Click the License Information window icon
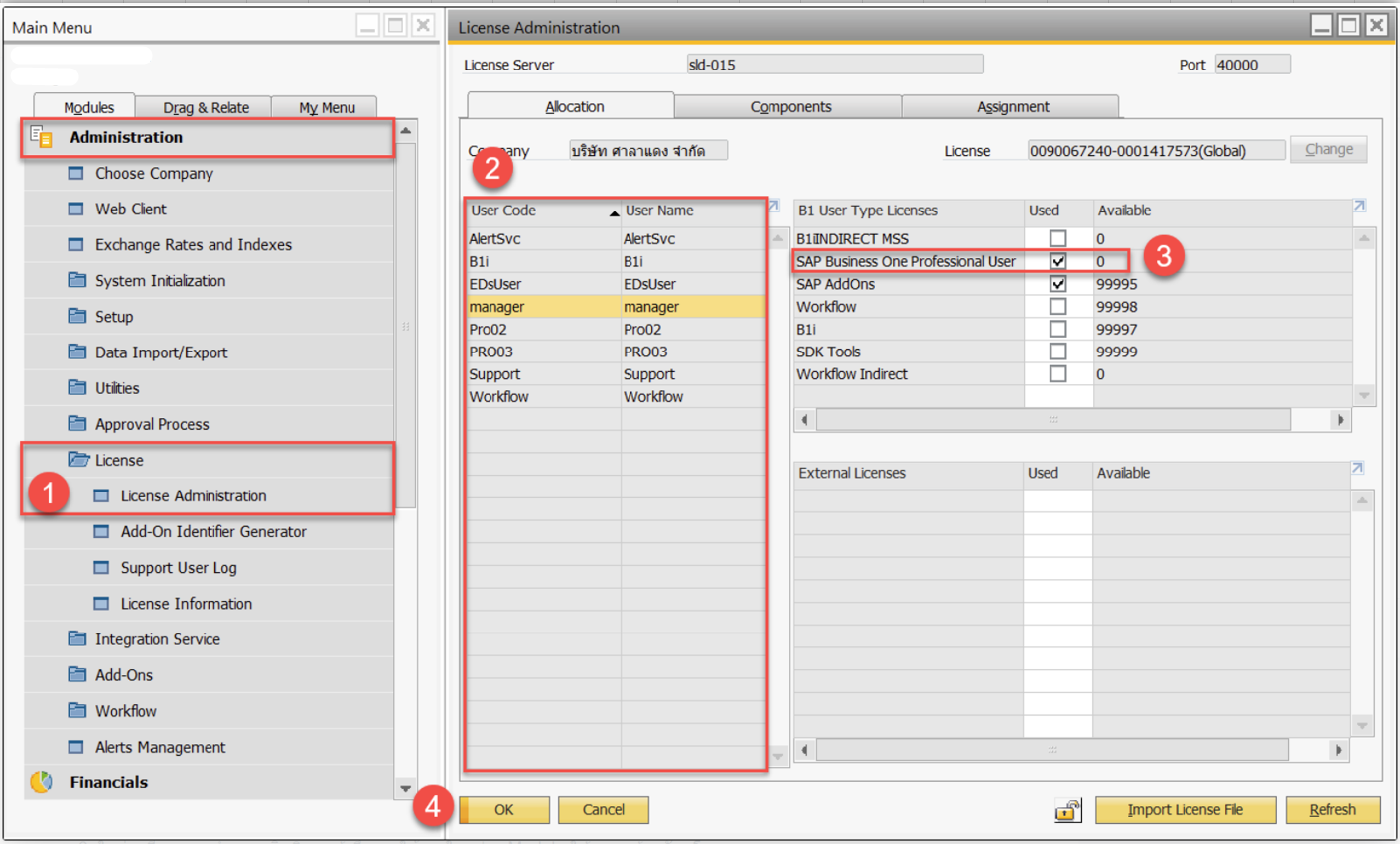 pyautogui.click(x=102, y=603)
